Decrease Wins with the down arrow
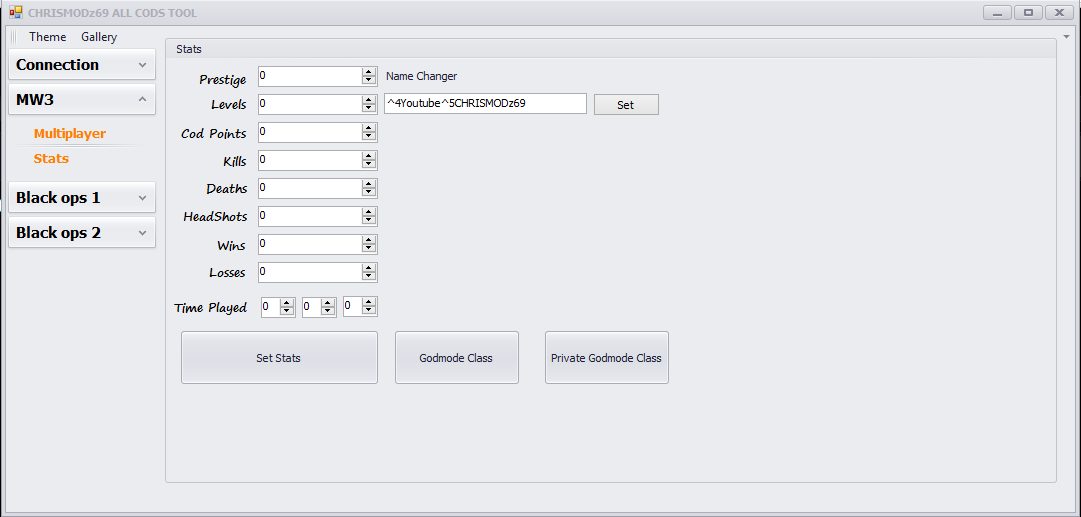The image size is (1081, 517). tap(369, 249)
